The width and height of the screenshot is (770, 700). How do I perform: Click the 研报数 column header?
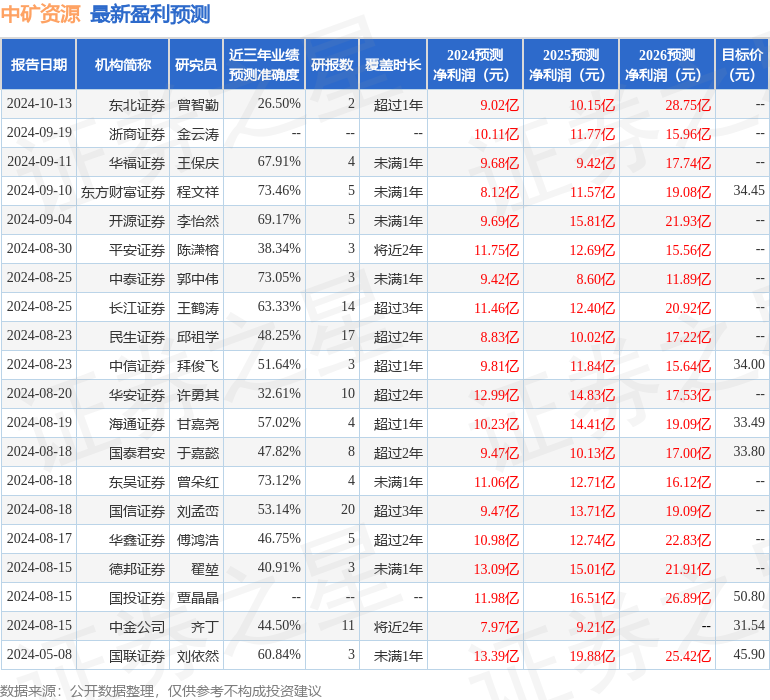pyautogui.click(x=332, y=64)
